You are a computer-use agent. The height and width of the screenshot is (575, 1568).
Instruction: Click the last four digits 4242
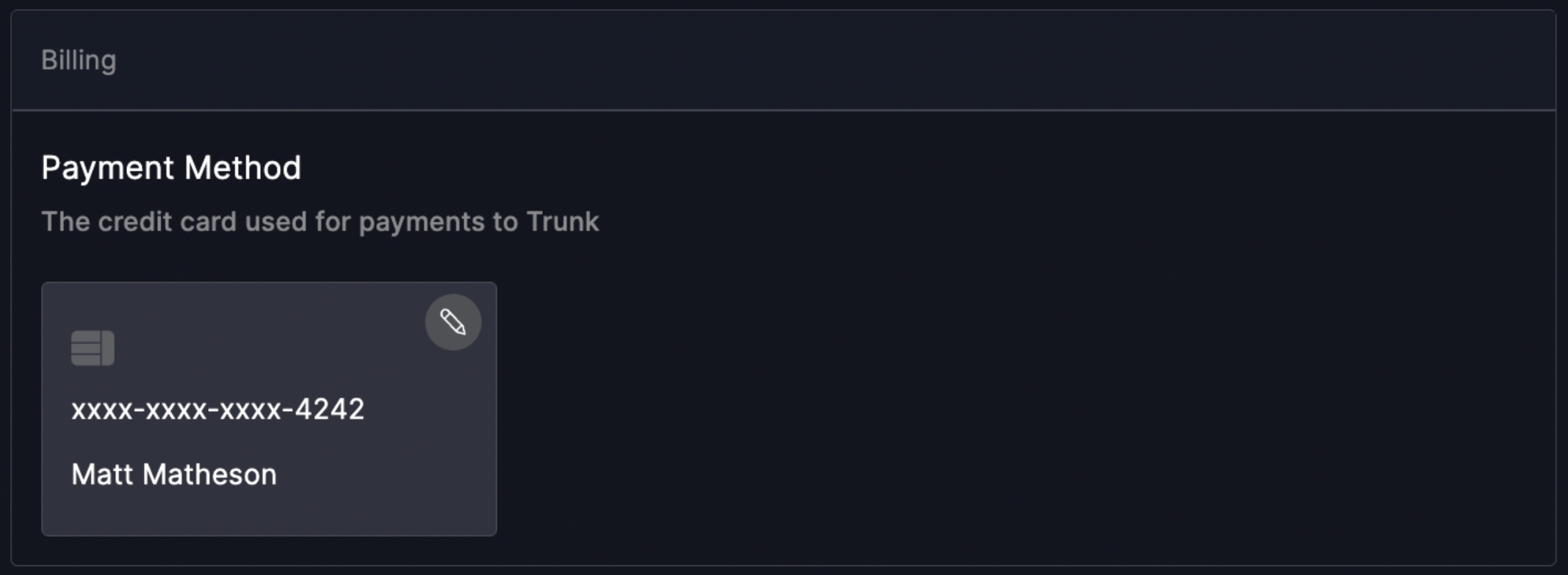329,409
